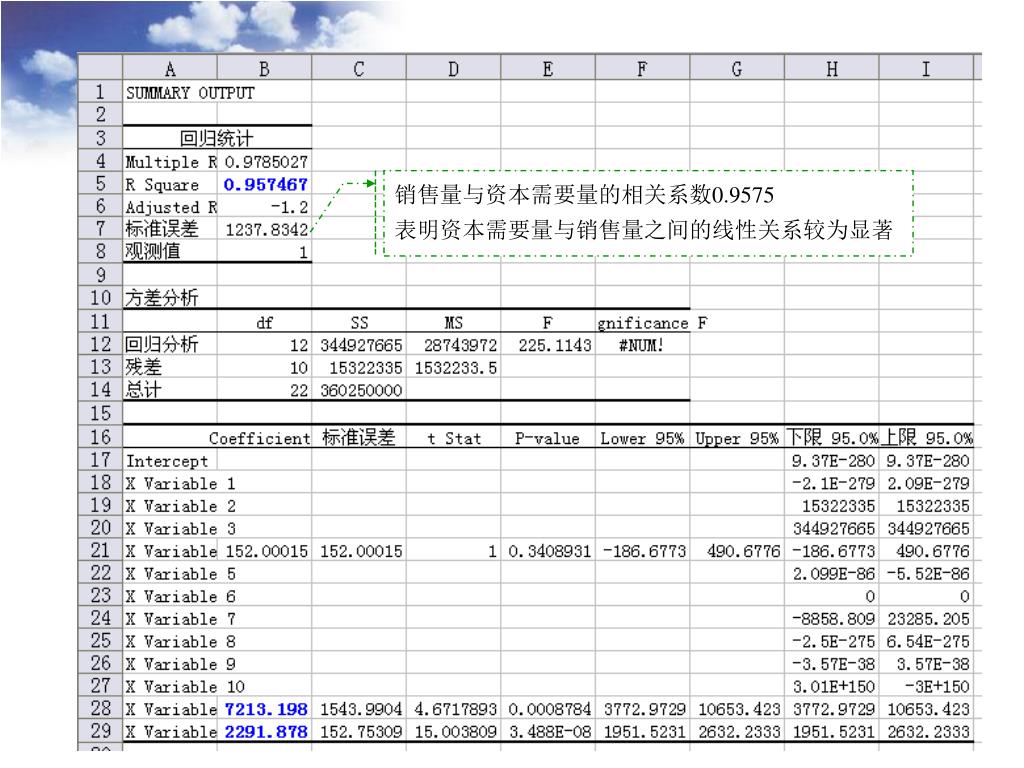Click the 下限 95.0% header cell
The width and height of the screenshot is (1024, 768).
[x=832, y=438]
